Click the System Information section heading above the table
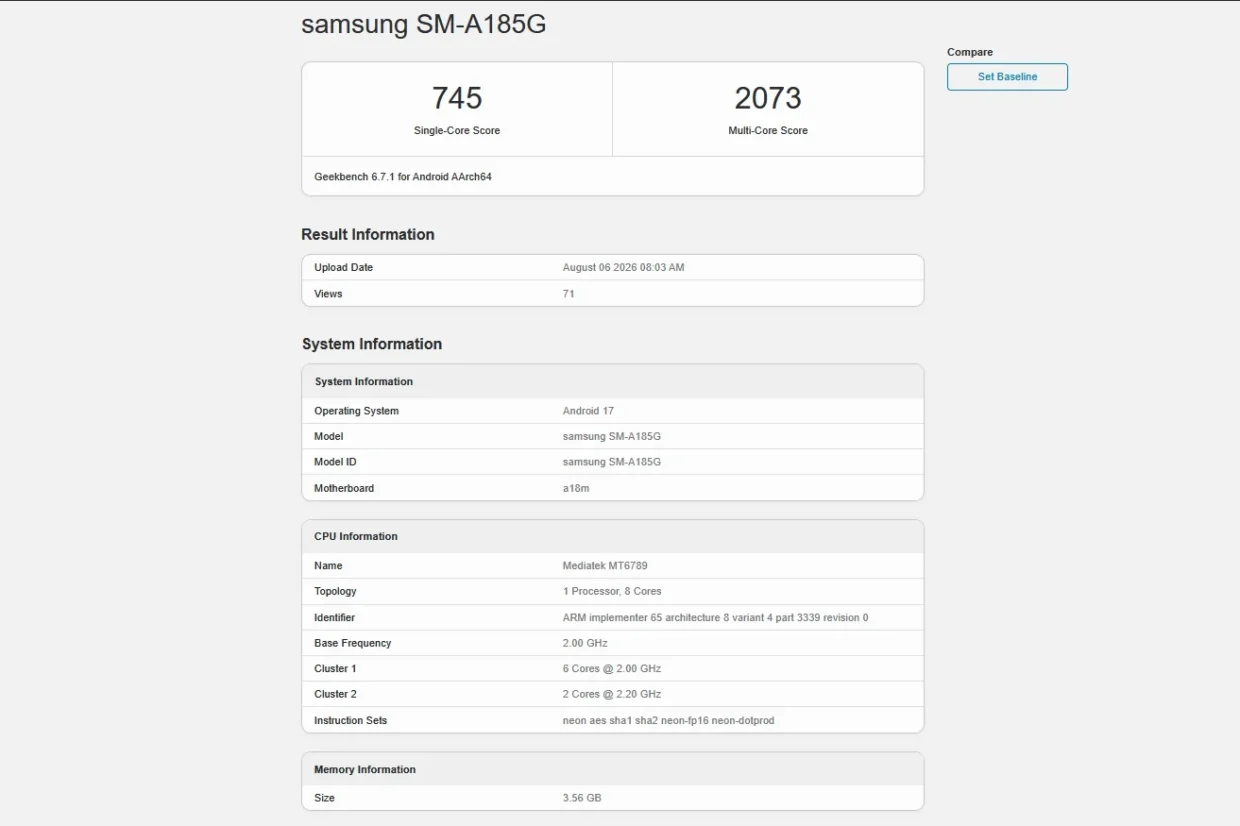This screenshot has height=826, width=1240. [x=372, y=344]
